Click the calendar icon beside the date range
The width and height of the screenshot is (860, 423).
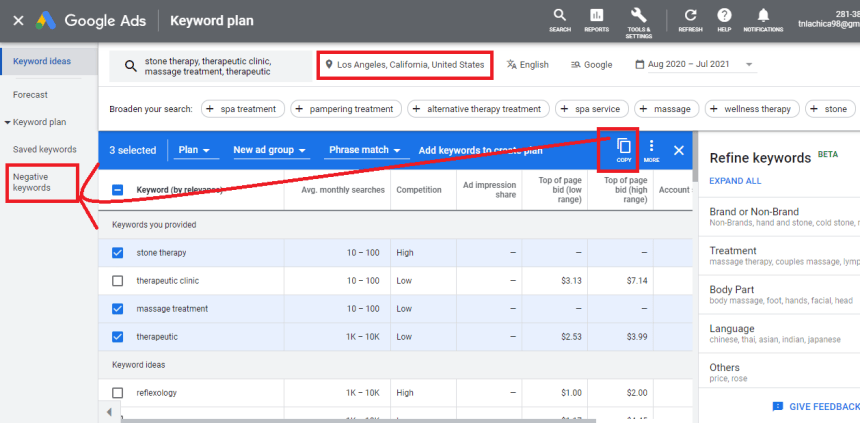(640, 65)
